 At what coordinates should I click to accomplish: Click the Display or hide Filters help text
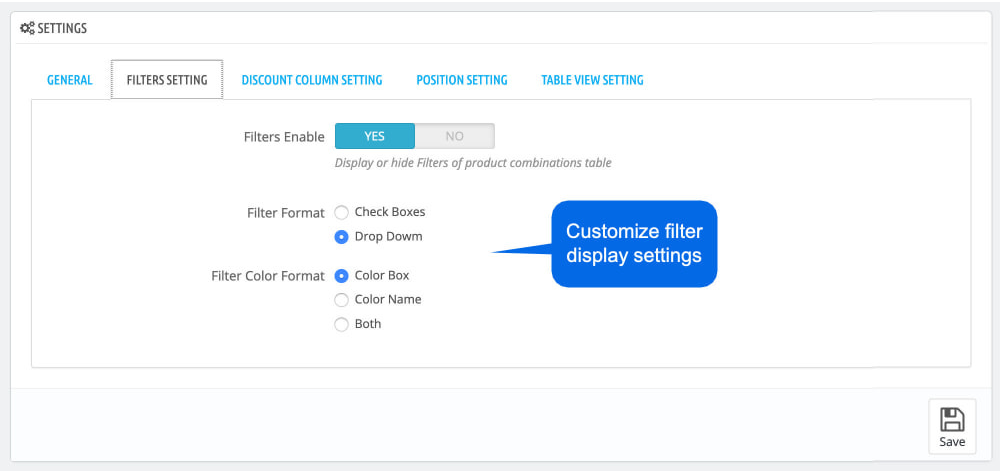pyautogui.click(x=473, y=163)
